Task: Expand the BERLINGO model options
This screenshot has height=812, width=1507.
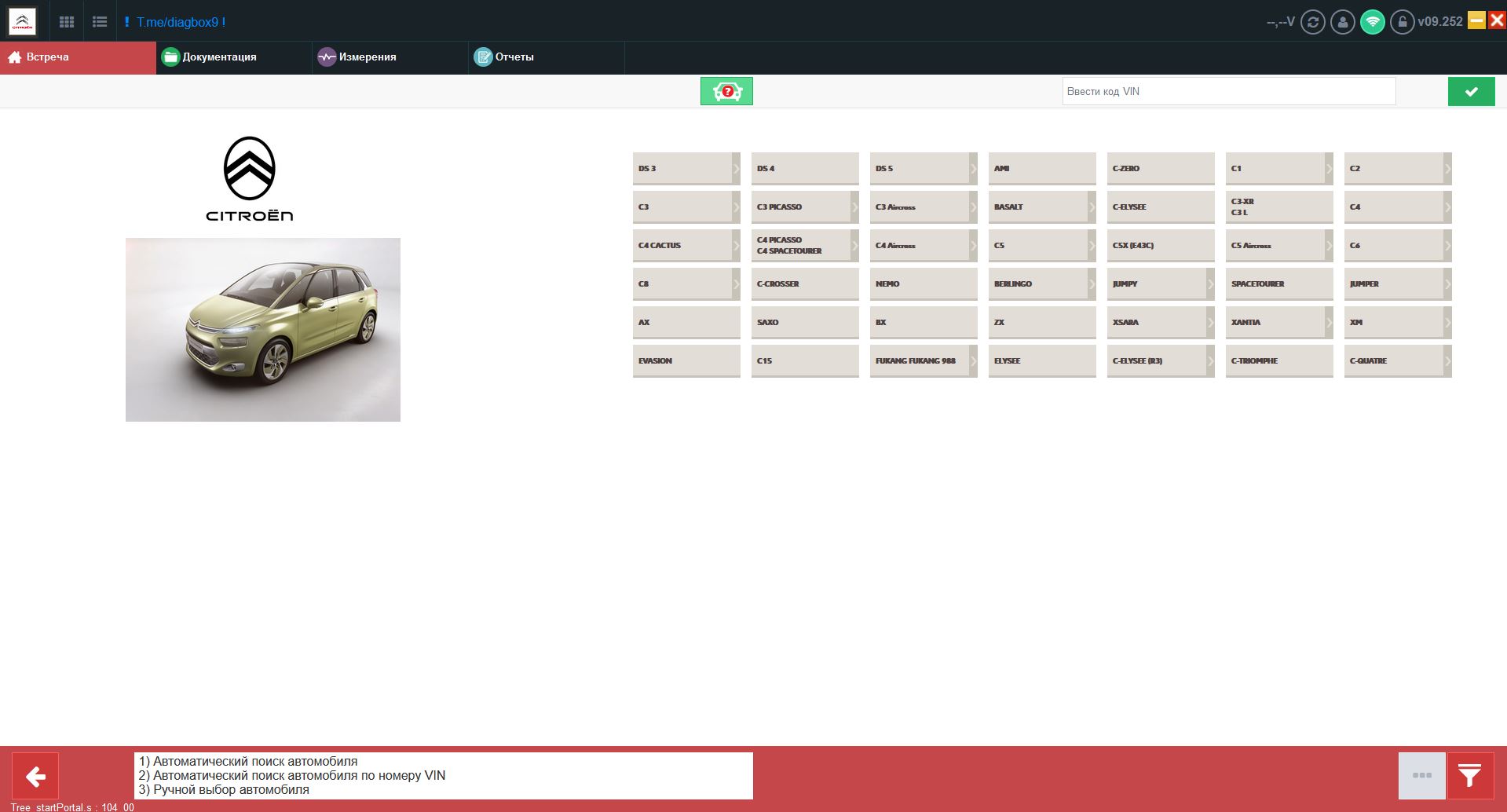Action: click(1092, 283)
